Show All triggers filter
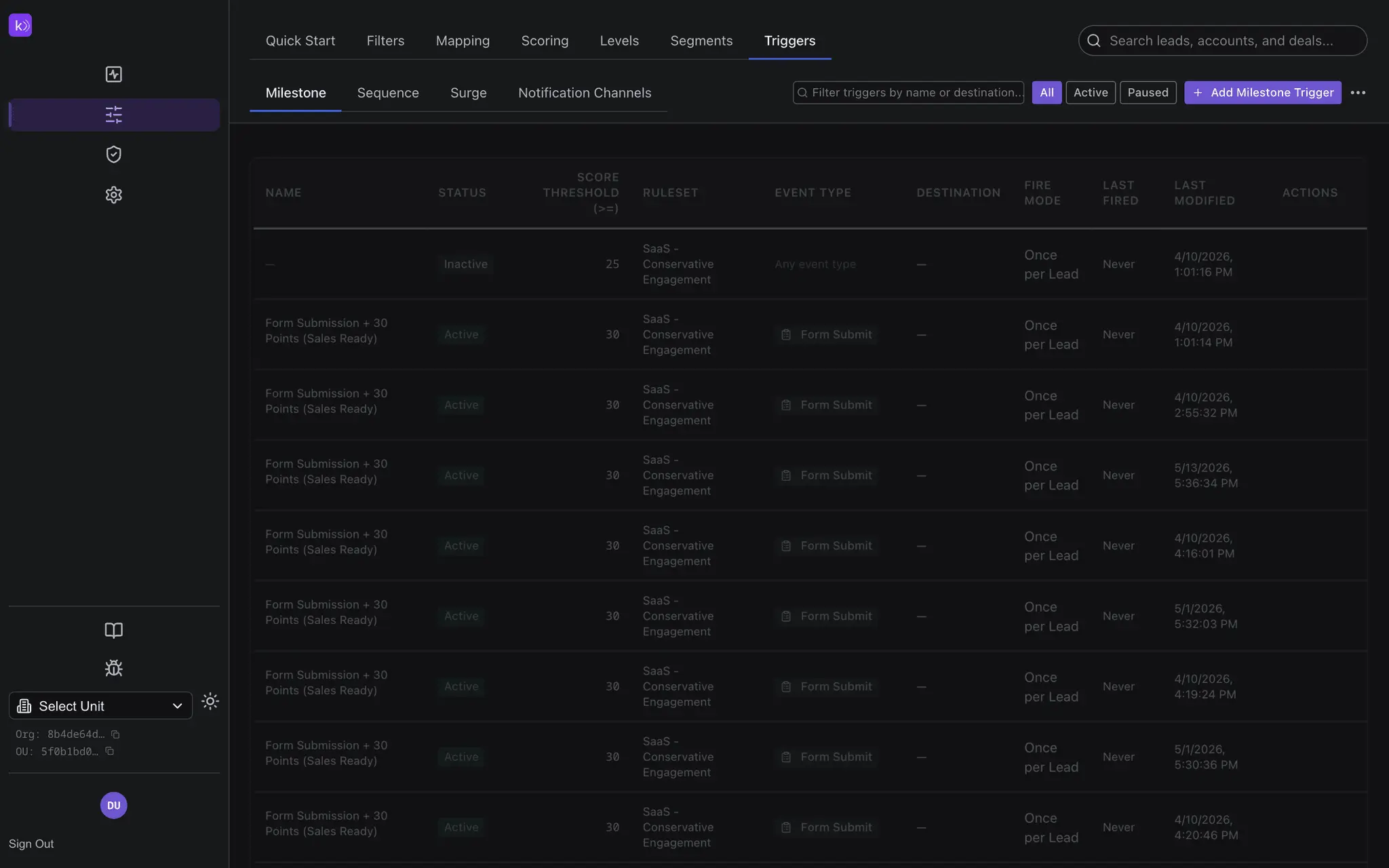The width and height of the screenshot is (1389, 868). 1046,93
